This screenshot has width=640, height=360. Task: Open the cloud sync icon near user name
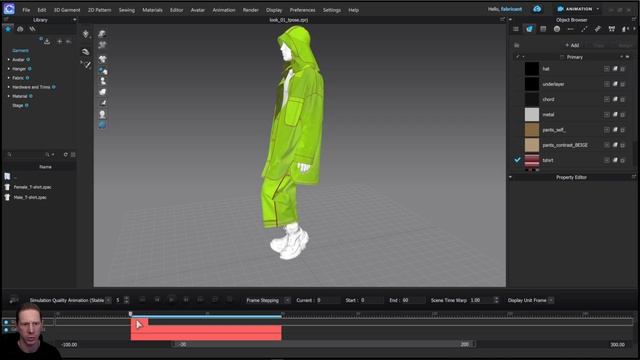[x=537, y=9]
